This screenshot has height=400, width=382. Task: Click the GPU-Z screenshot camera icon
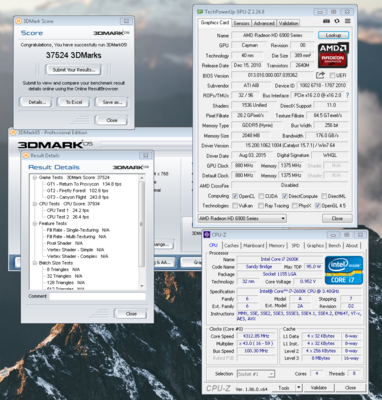(326, 21)
